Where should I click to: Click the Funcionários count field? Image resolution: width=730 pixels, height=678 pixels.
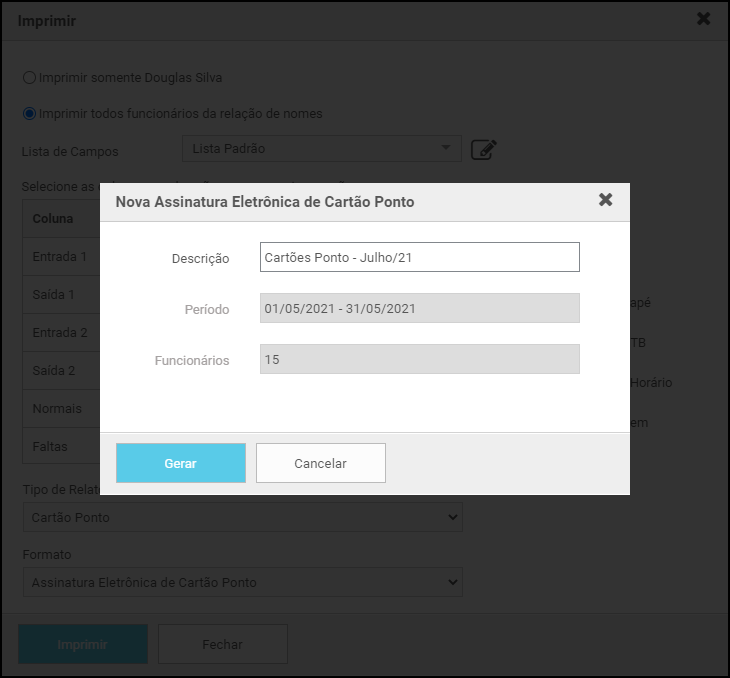pyautogui.click(x=419, y=359)
